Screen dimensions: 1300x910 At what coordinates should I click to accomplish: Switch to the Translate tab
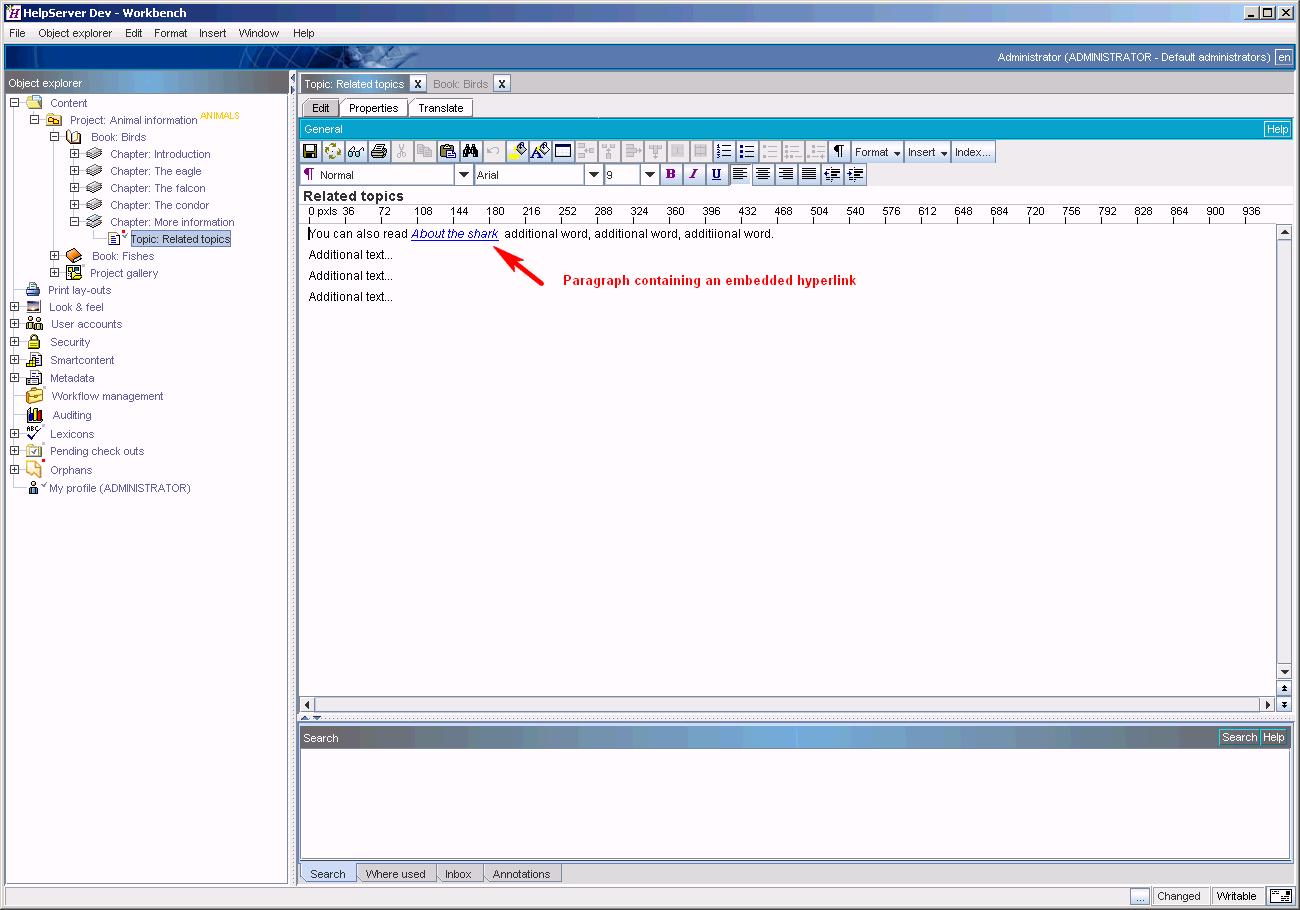pos(441,108)
